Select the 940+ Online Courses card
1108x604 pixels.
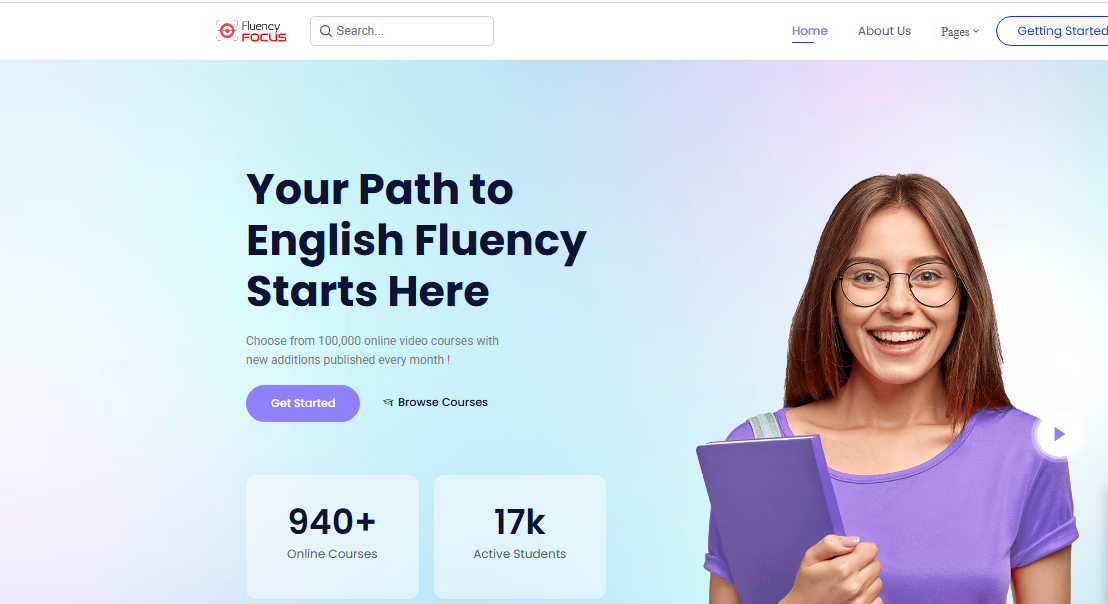[332, 537]
